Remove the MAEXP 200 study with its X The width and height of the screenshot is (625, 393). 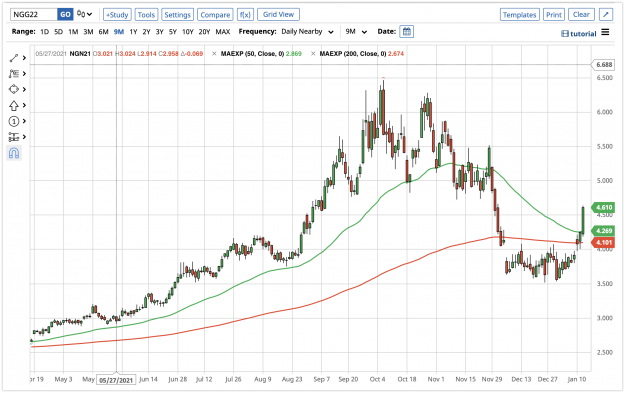tap(313, 53)
